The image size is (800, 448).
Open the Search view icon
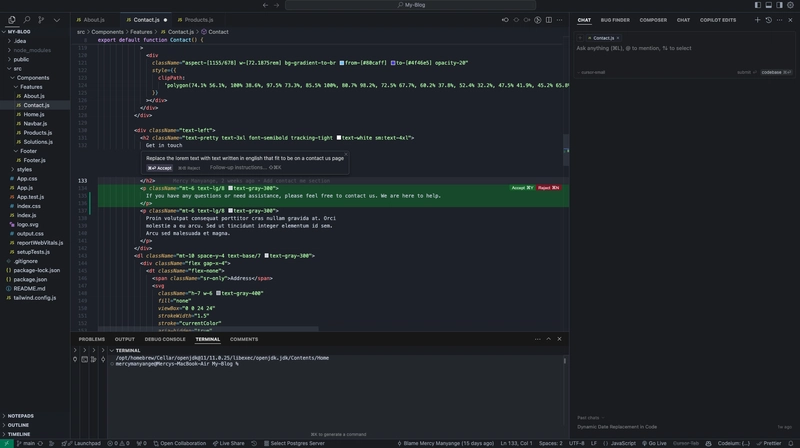(x=27, y=20)
